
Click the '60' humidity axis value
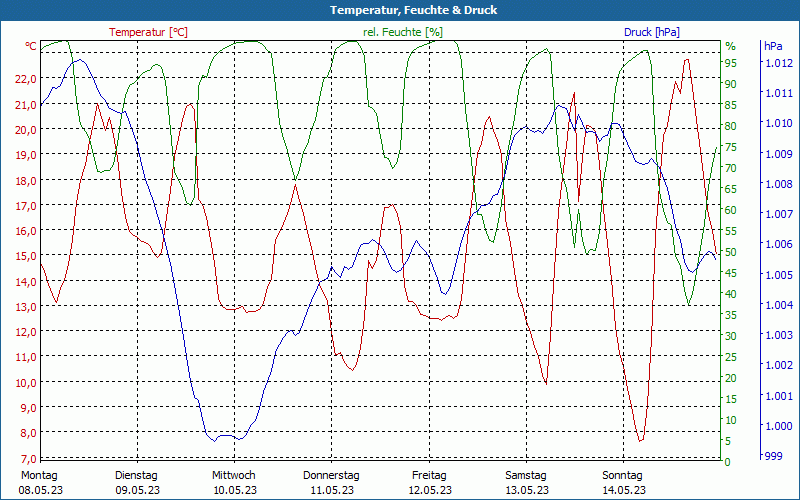pos(731,210)
